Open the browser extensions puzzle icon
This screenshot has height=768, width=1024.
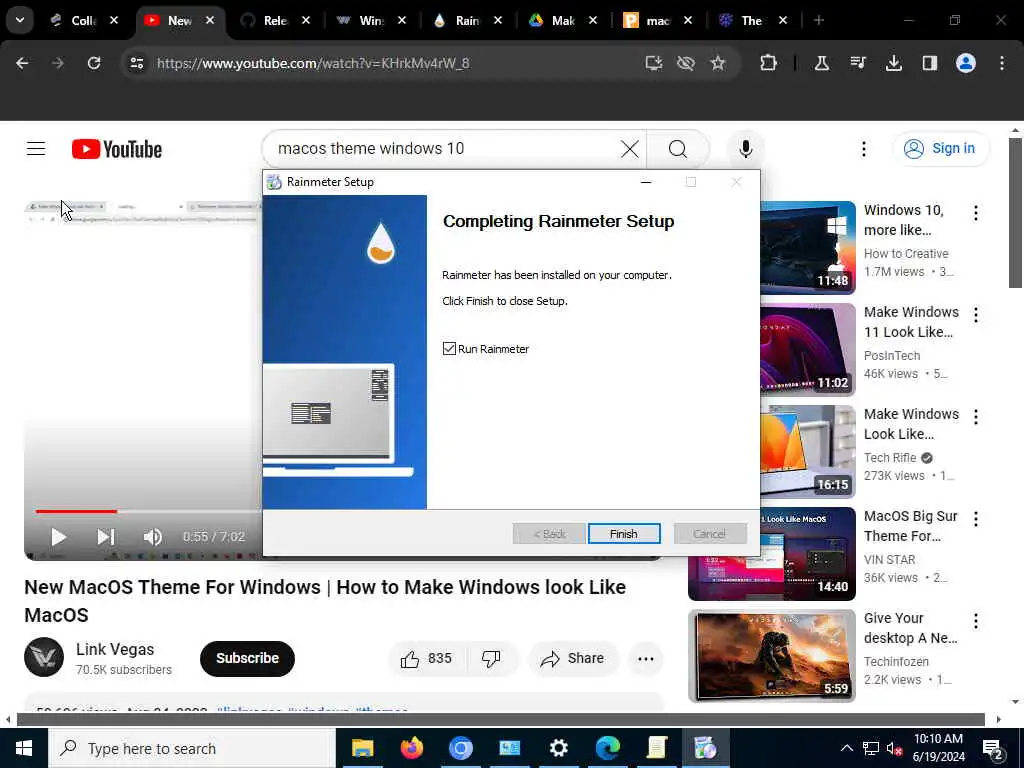(x=769, y=63)
